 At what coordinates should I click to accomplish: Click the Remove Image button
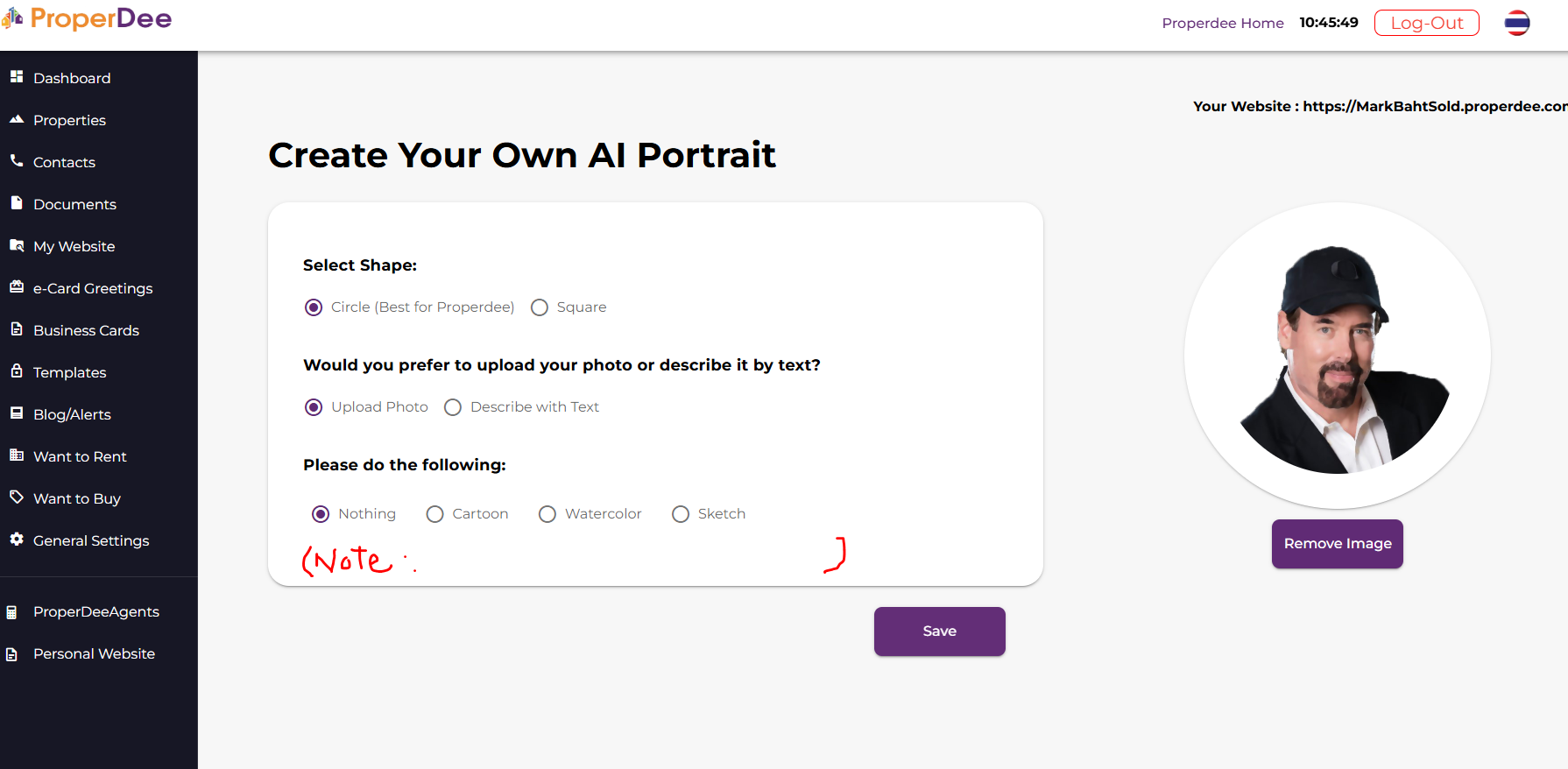tap(1337, 544)
